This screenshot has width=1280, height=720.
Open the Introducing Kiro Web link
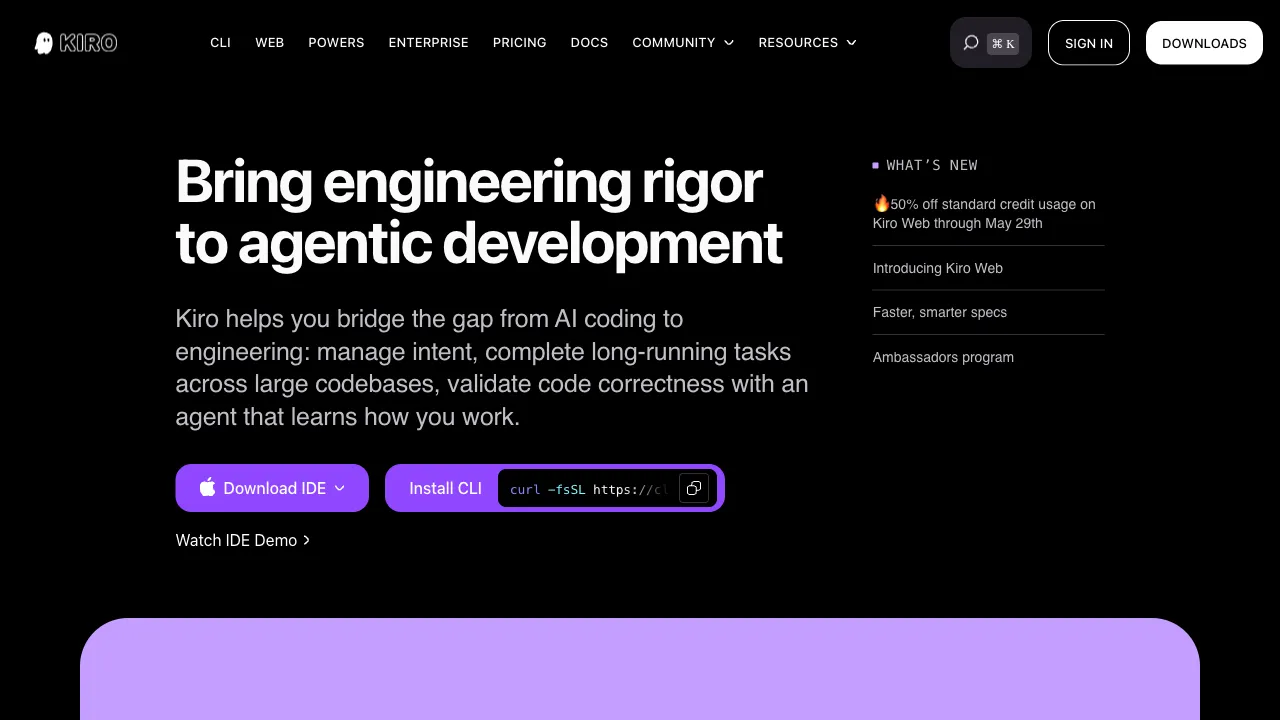938,268
